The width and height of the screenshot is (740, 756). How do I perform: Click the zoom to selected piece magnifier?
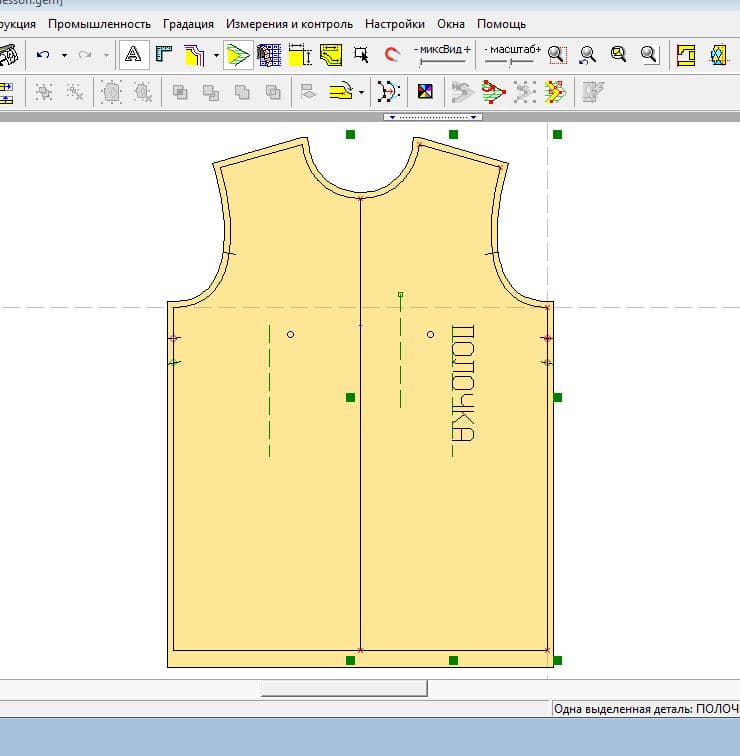tap(618, 54)
